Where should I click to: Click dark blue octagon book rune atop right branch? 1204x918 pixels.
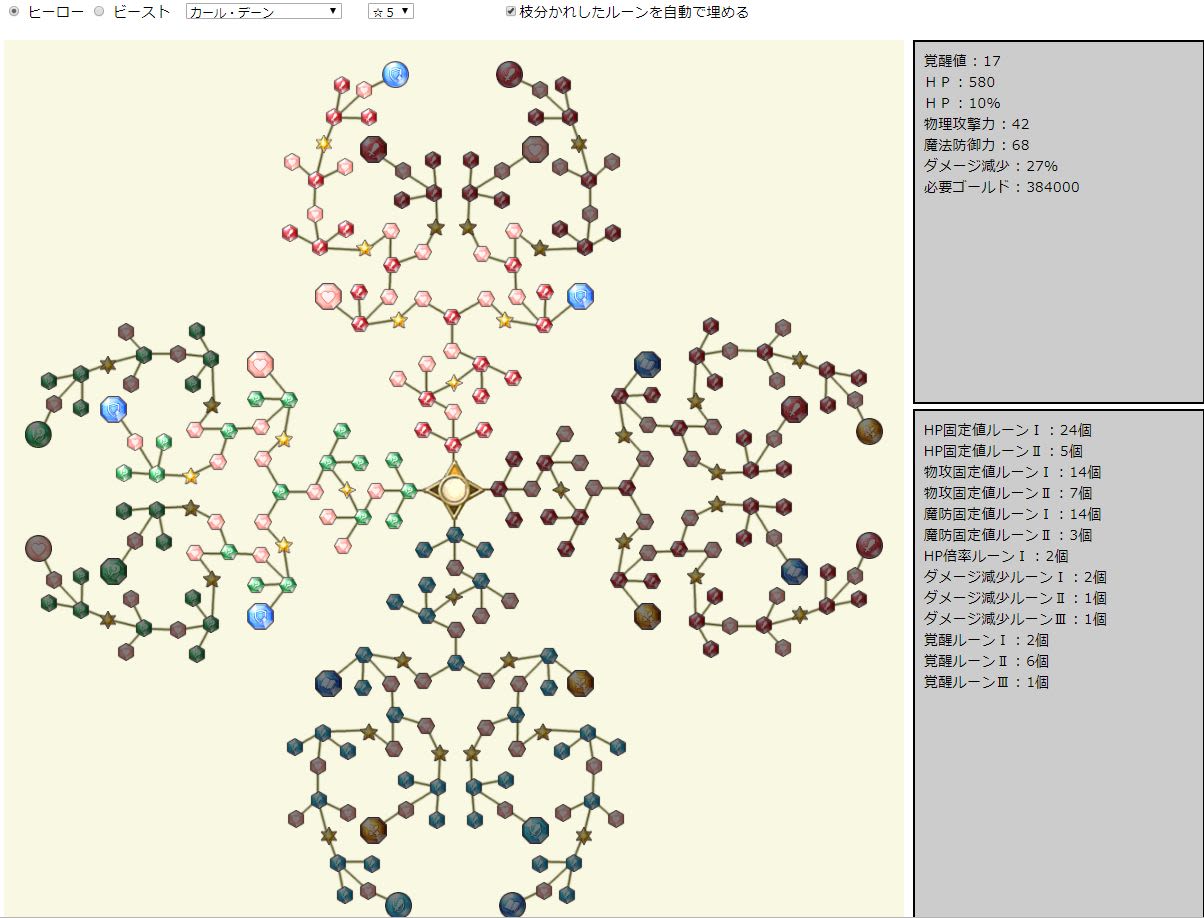647,364
